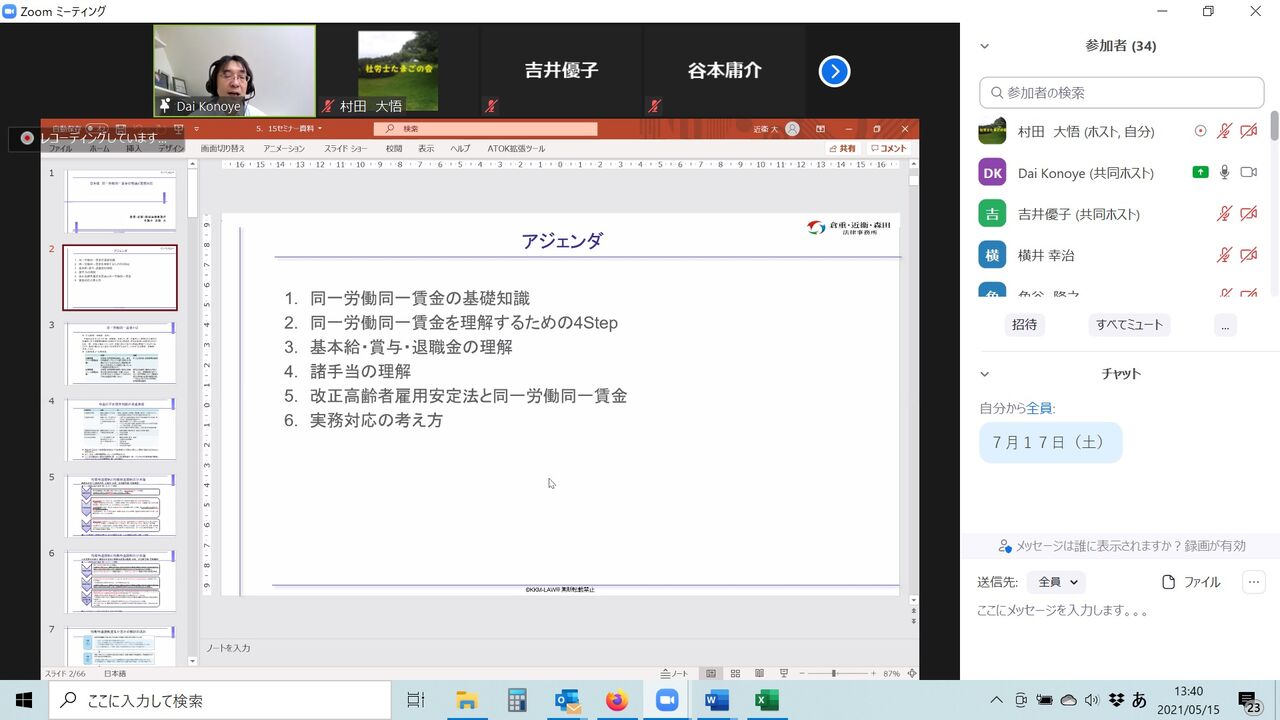This screenshot has height=720, width=1280.
Task: Click the ribbon display options icon
Action: pyautogui.click(x=820, y=129)
